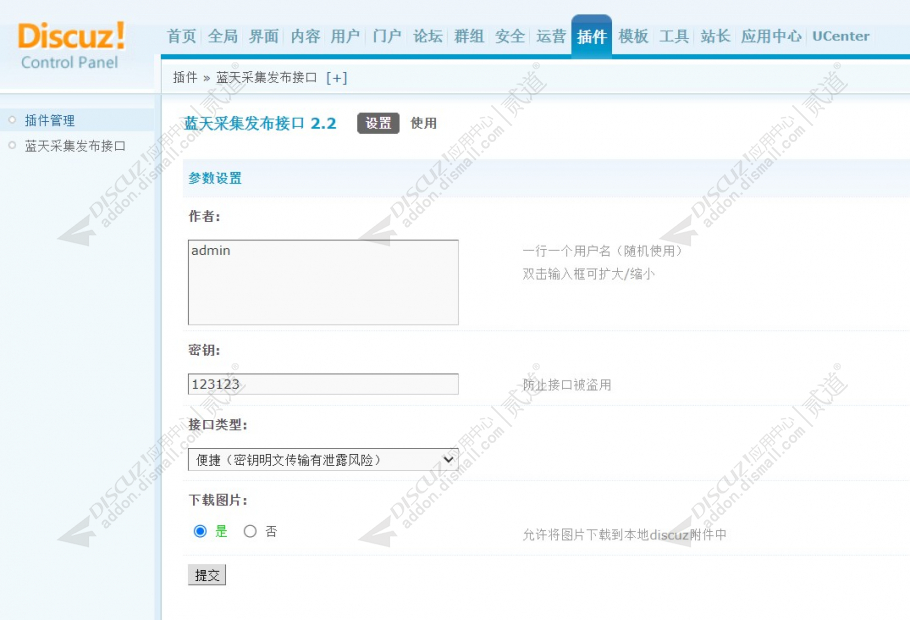This screenshot has width=910, height=620.
Task: Click the Discuz! Control Panel logo
Action: coord(71,46)
